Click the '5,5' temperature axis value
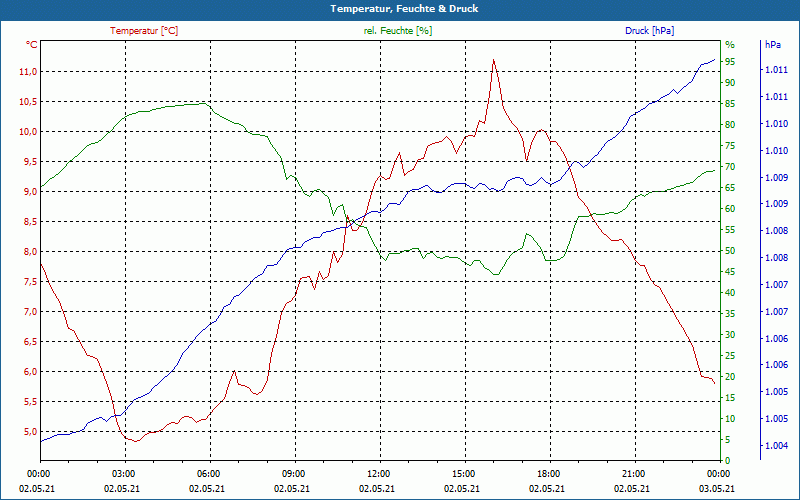Screen dimensions: 800x500 click(30, 402)
